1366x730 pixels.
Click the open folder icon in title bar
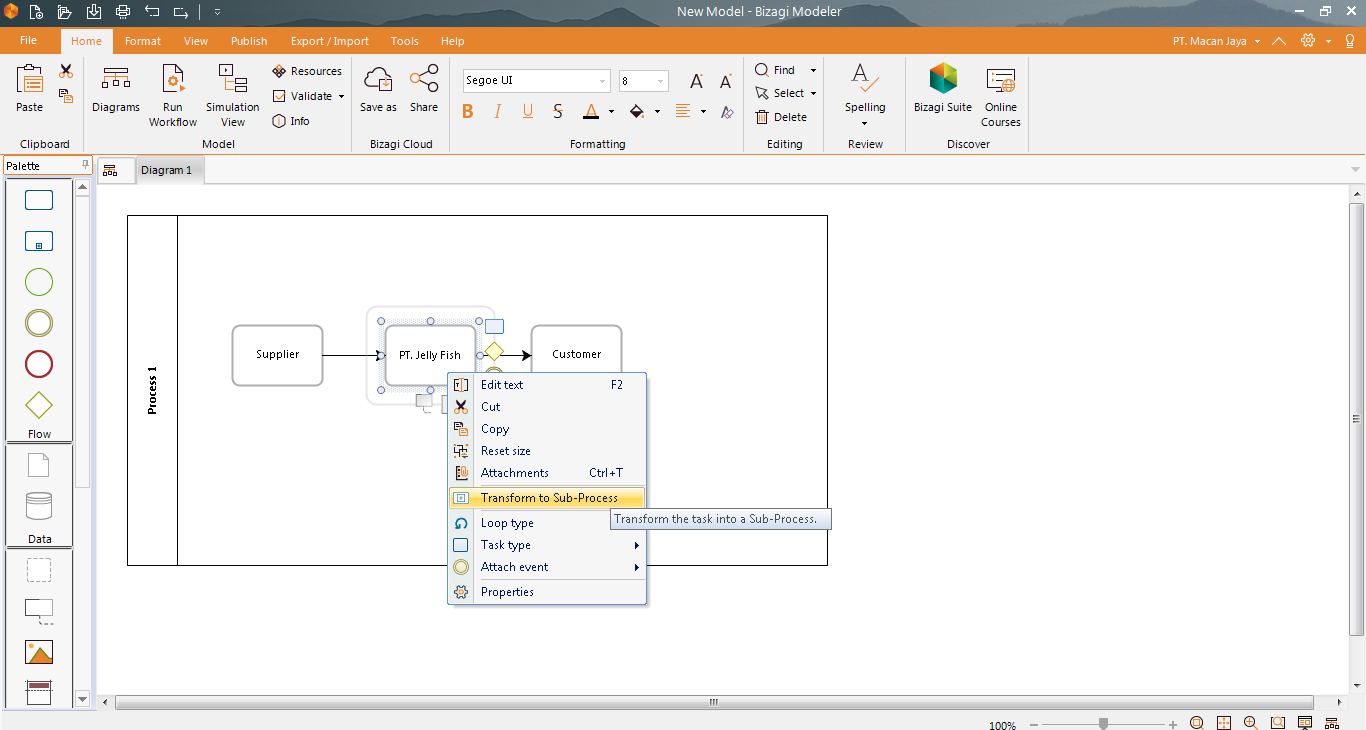[64, 12]
